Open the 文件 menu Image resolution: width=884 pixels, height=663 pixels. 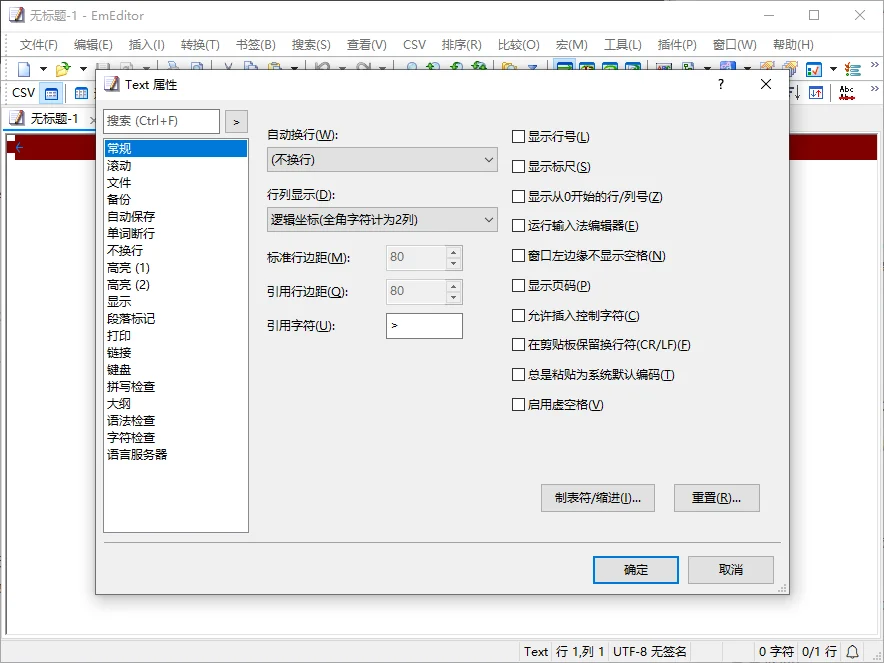38,45
